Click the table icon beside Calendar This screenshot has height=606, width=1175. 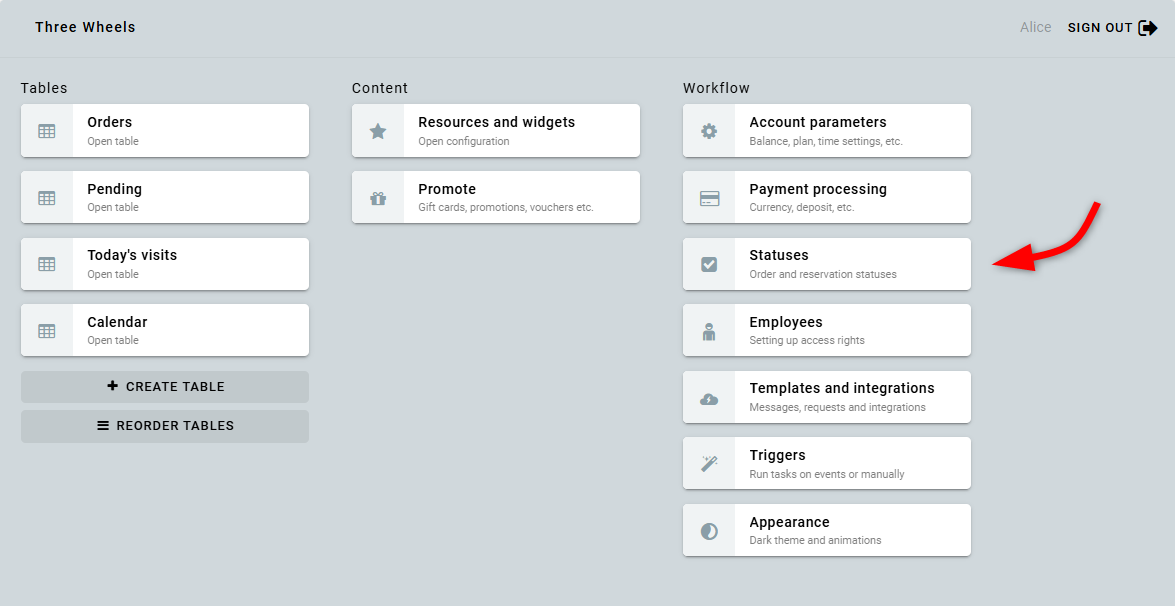tap(47, 331)
